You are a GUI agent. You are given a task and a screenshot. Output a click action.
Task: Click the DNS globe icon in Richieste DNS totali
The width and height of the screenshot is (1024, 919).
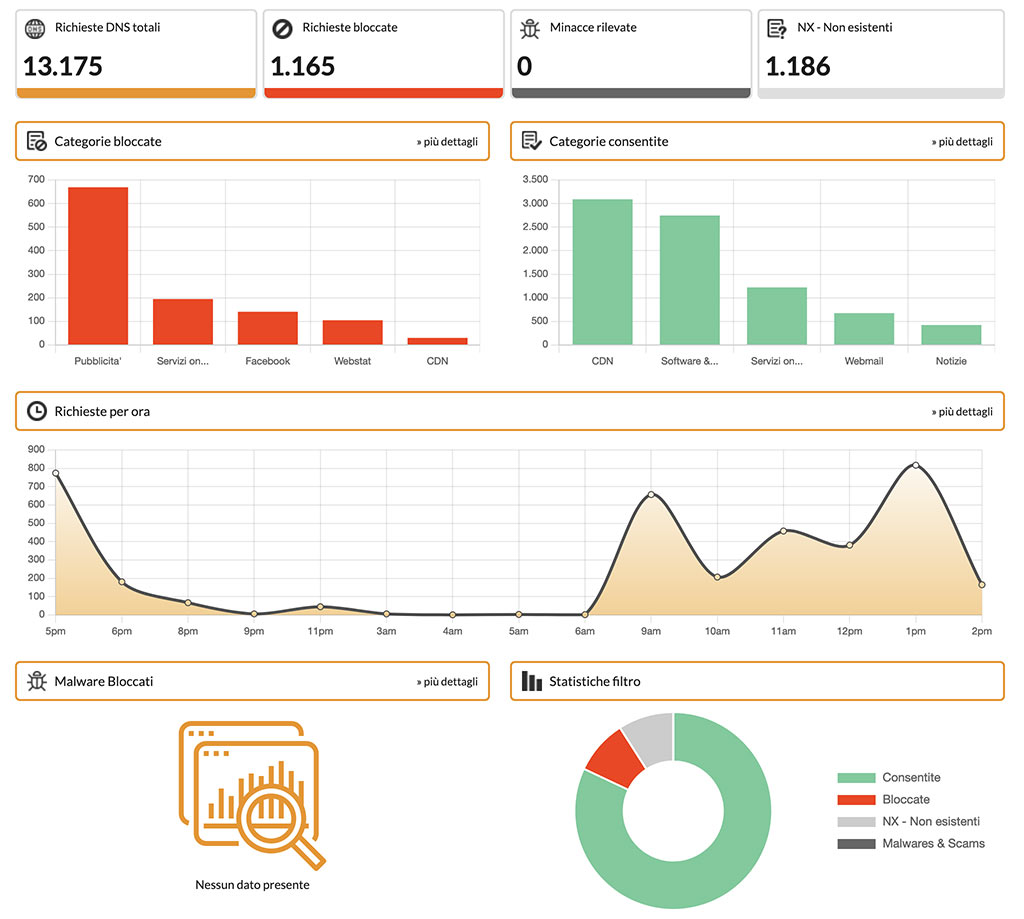(35, 29)
